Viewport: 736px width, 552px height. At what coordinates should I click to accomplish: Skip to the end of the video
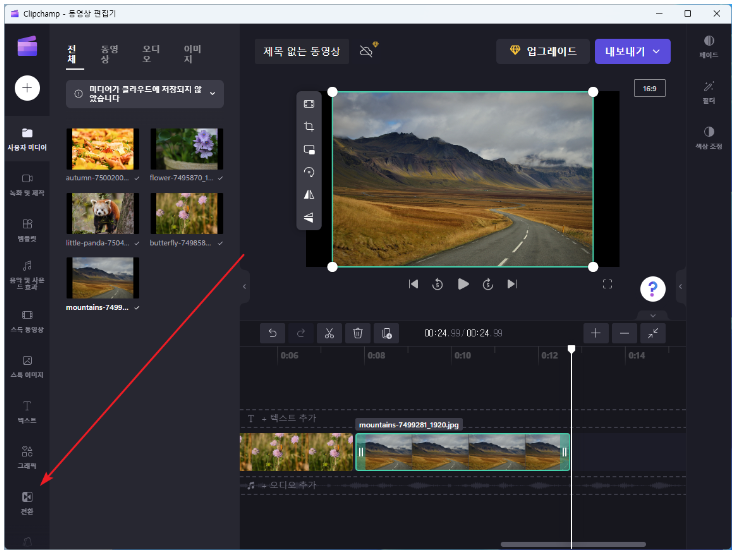(512, 284)
